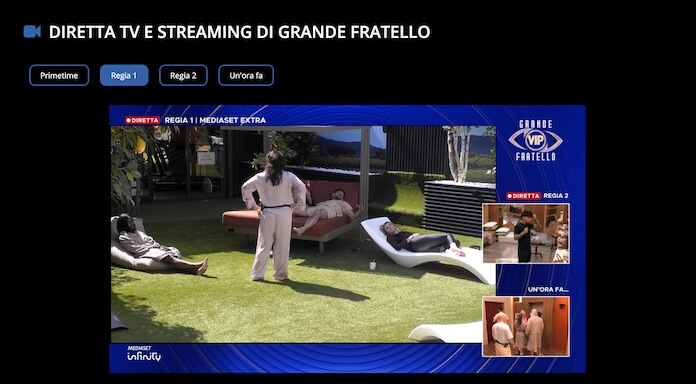Click the Mediaset Infinity logo

tap(144, 354)
